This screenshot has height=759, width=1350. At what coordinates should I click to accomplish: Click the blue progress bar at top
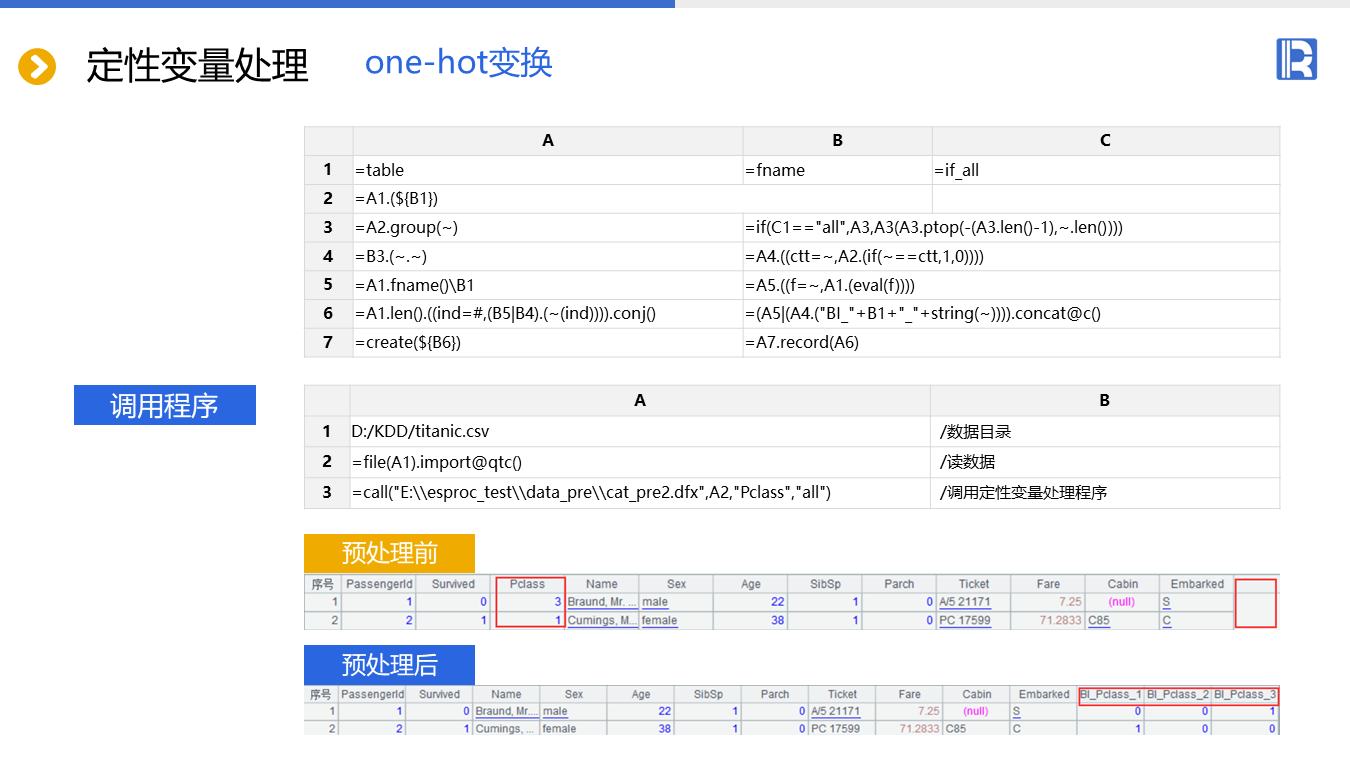coord(337,4)
